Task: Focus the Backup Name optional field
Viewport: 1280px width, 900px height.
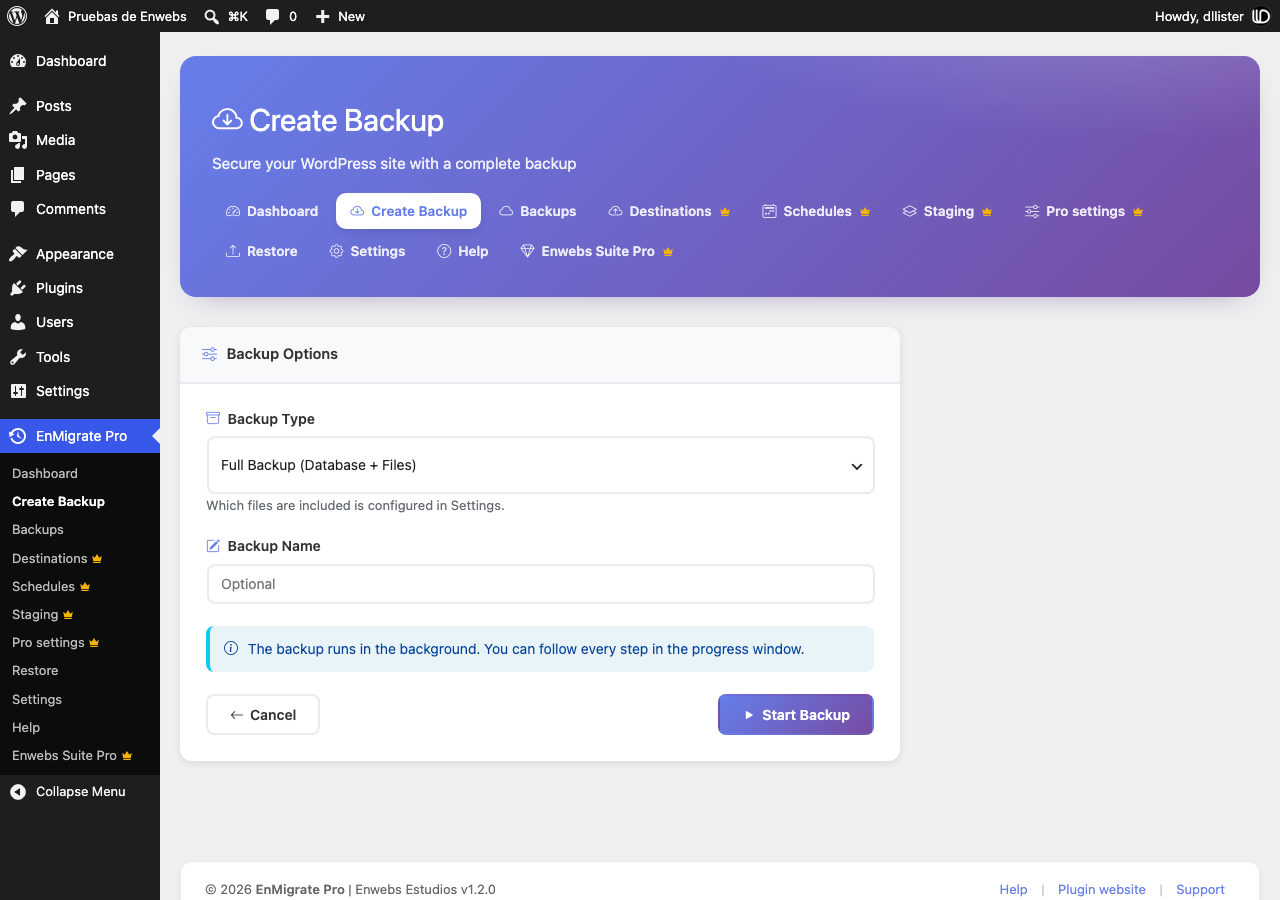Action: [x=541, y=584]
